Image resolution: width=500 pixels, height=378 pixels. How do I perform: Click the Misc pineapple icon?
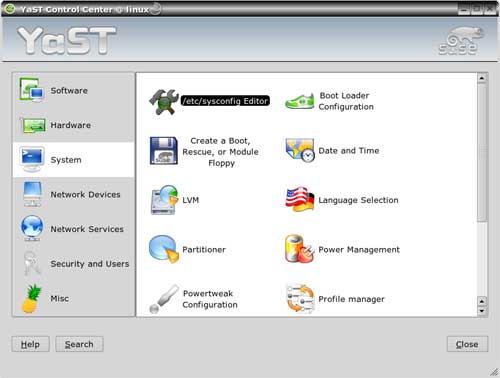coord(31,298)
